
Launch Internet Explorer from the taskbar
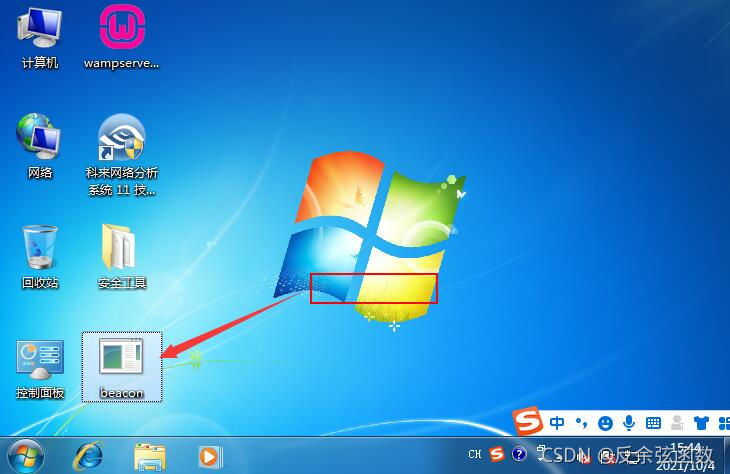point(88,456)
